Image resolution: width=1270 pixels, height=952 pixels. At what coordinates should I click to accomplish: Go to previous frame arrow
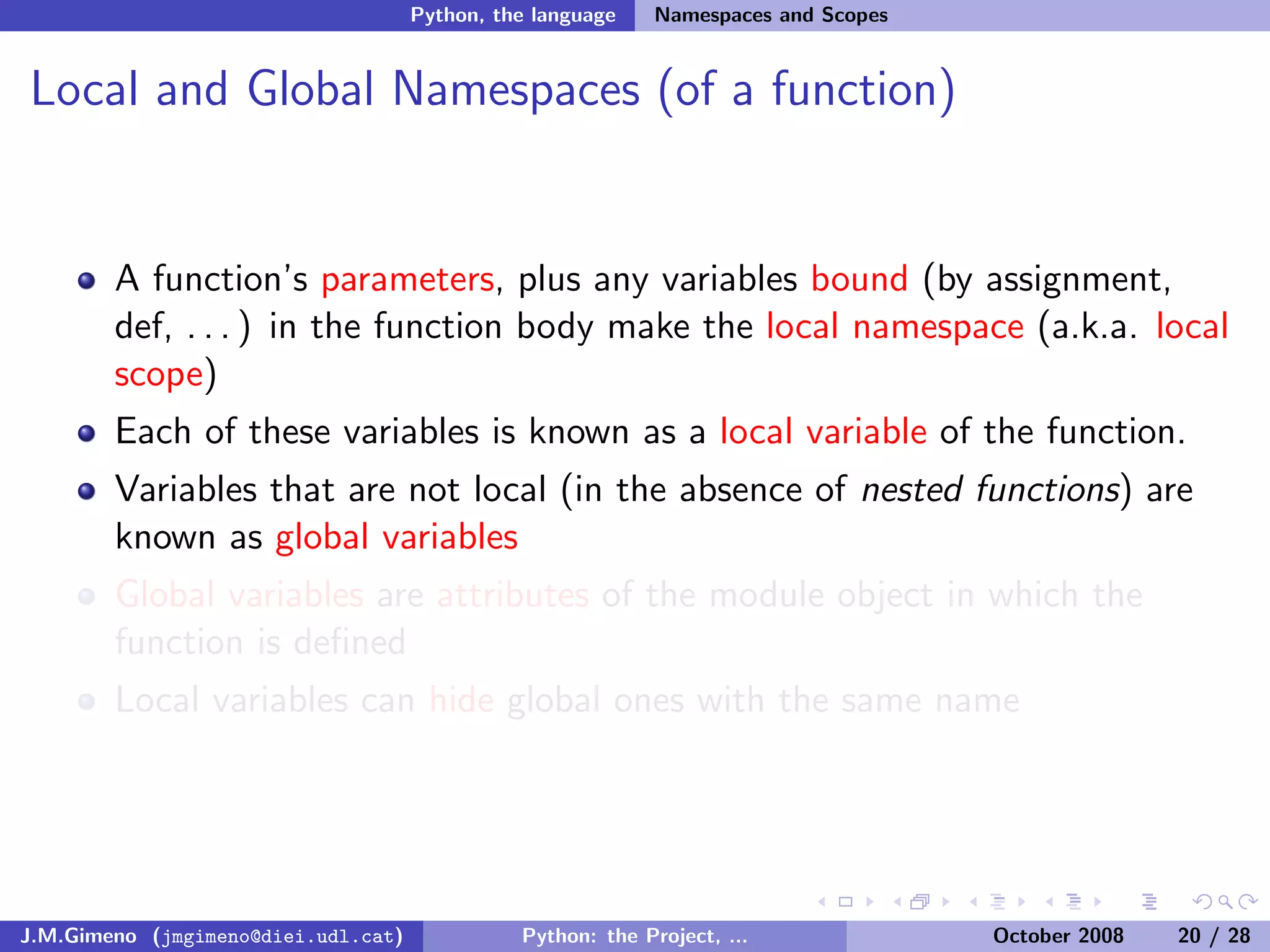click(897, 902)
